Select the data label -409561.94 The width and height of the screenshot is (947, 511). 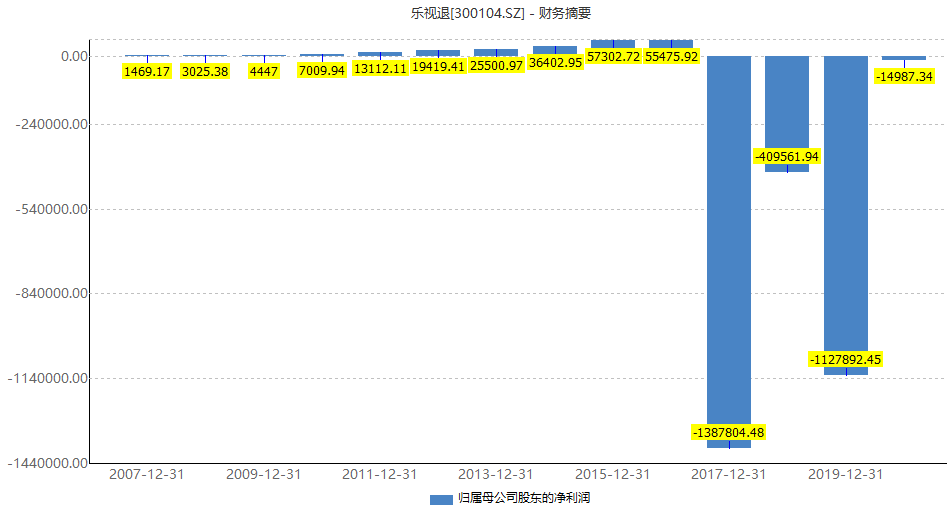point(787,157)
